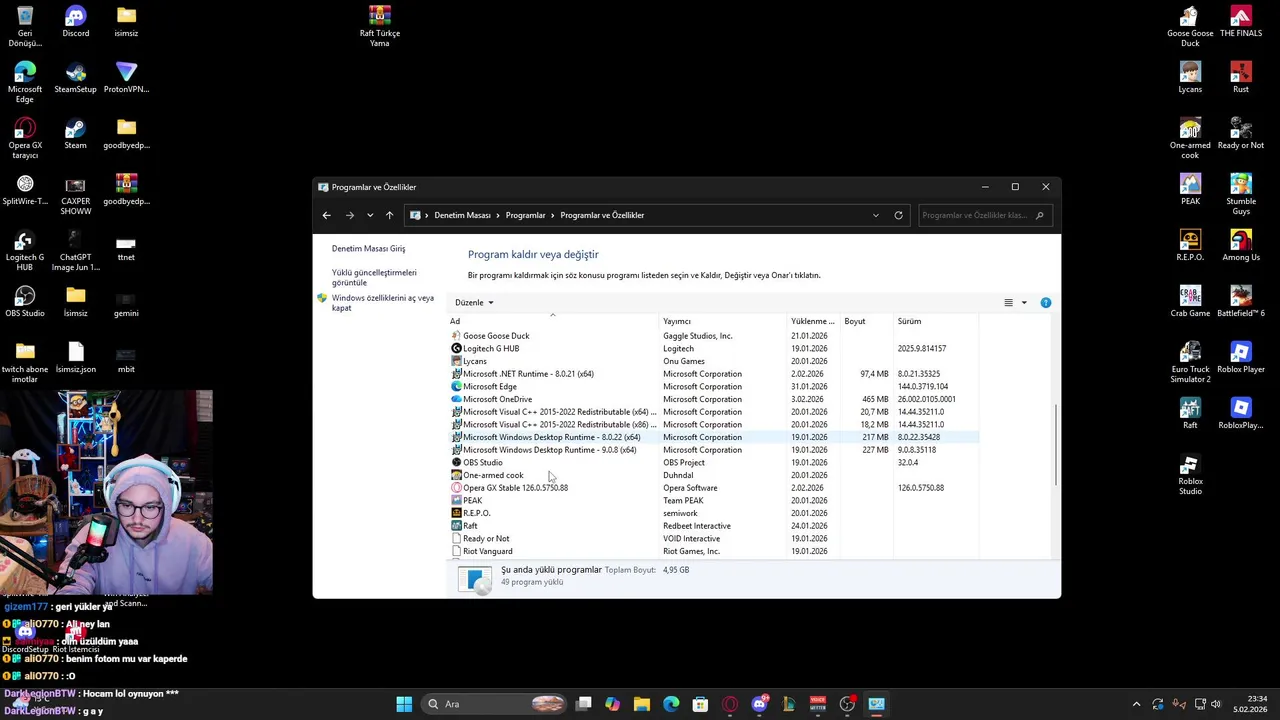This screenshot has height=720, width=1280.
Task: Select the Roblox Studio desktop icon
Action: pyautogui.click(x=1190, y=475)
